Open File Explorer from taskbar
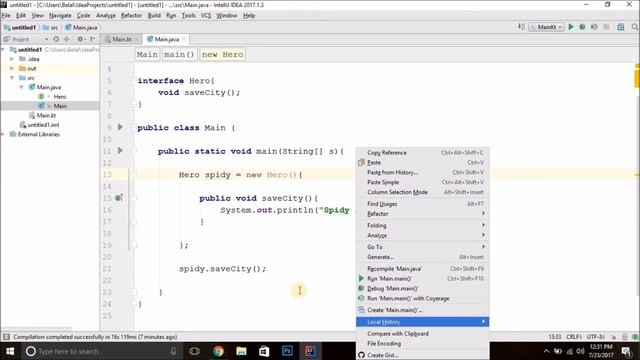The width and height of the screenshot is (640, 360). [x=241, y=351]
